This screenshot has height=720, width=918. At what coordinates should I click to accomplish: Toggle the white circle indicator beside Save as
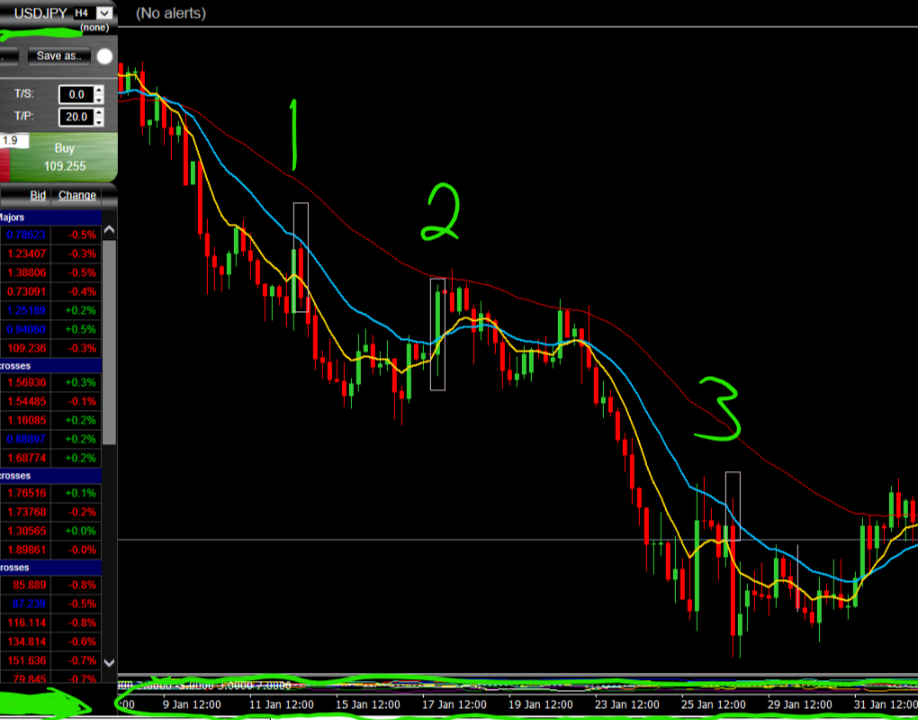(x=105, y=56)
